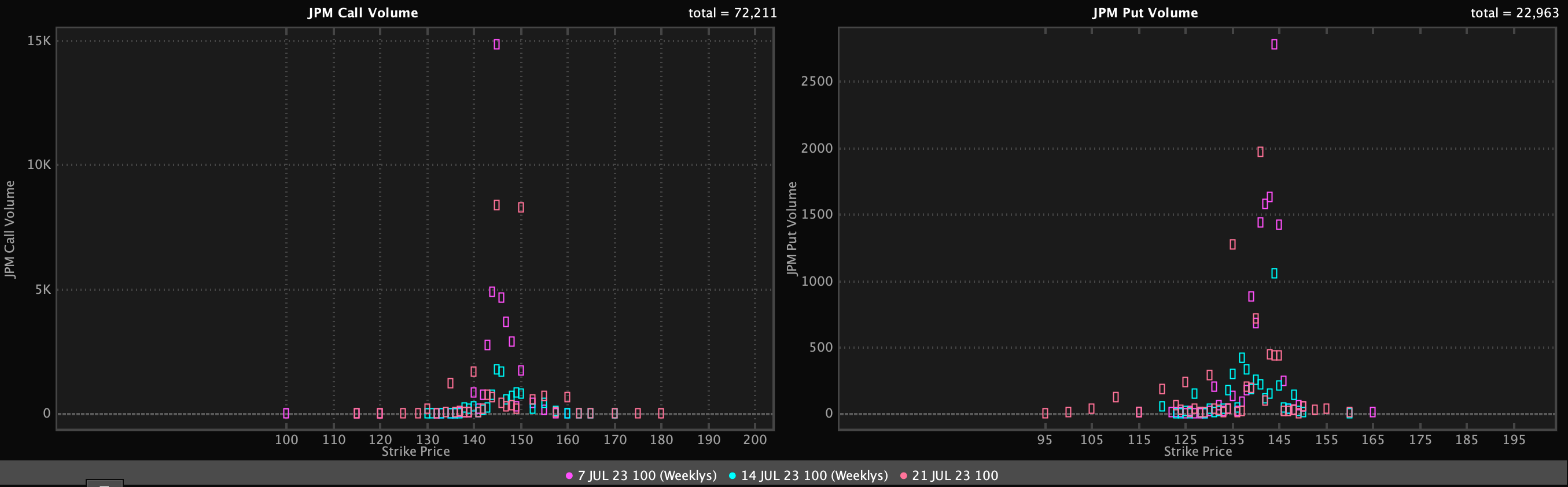The width and height of the screenshot is (1568, 487).
Task: Click the '15K' call volume axis label
Action: coord(39,41)
